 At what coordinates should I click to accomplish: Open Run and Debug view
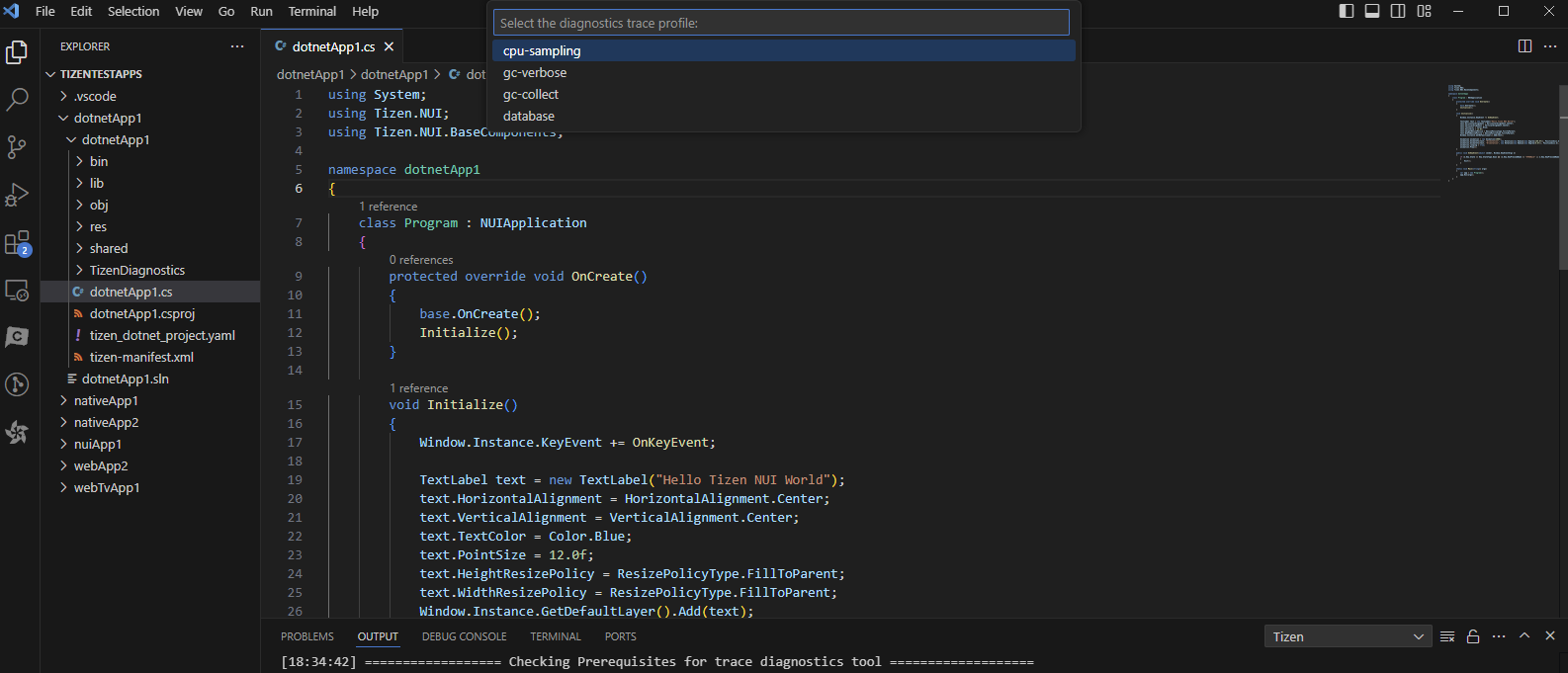[x=18, y=195]
